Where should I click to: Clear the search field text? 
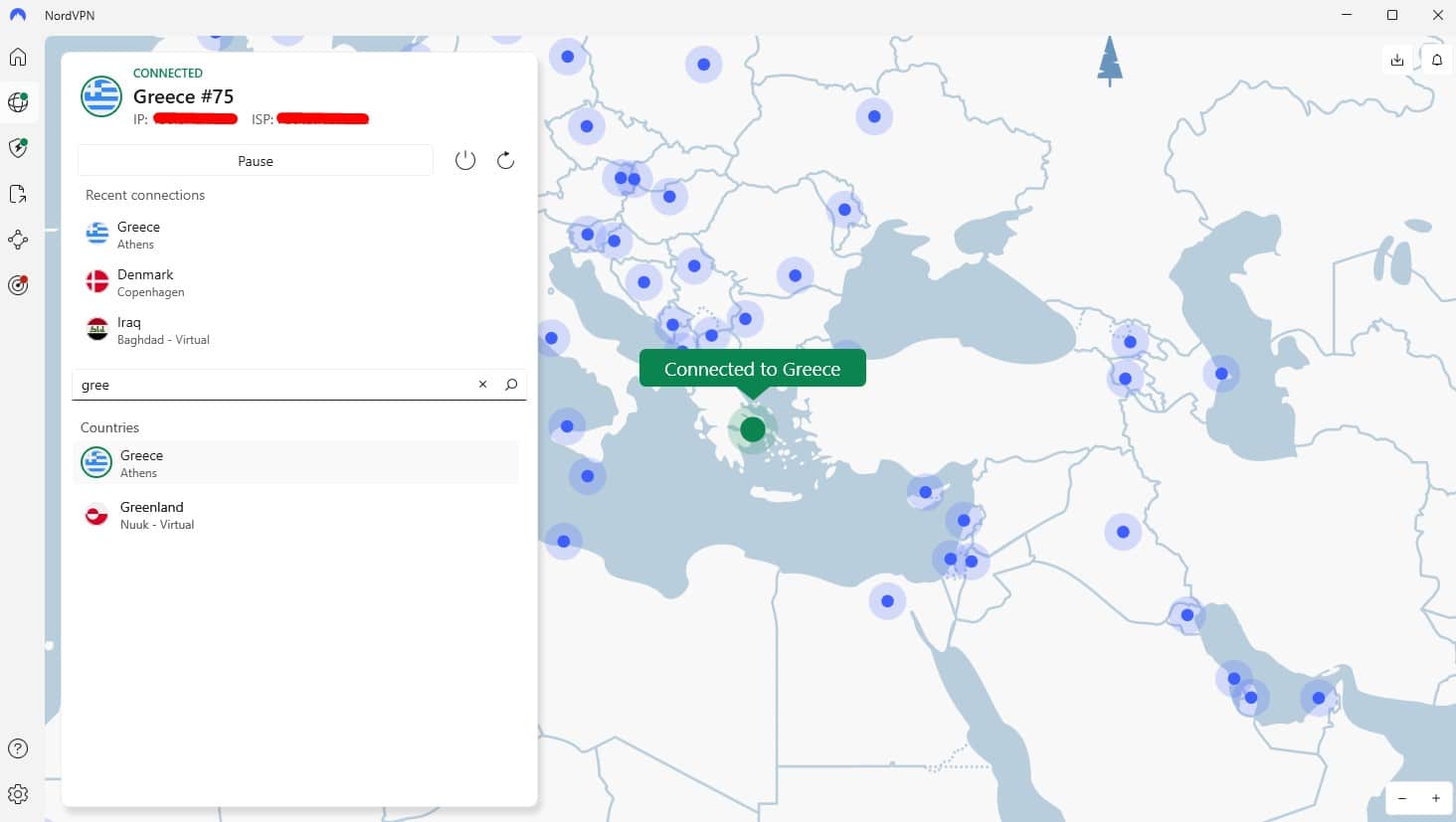[x=482, y=385]
